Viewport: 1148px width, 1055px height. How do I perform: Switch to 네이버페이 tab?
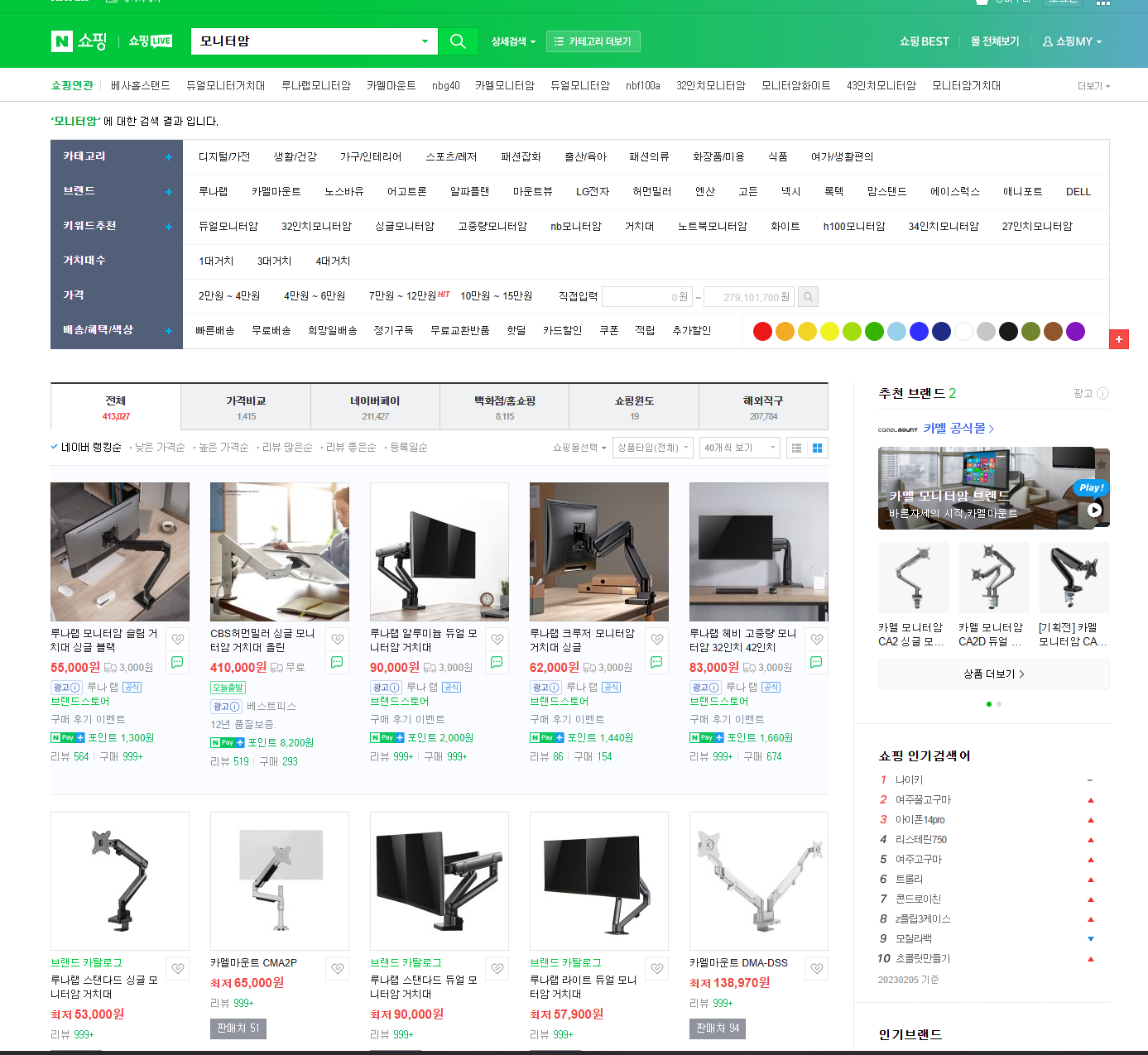[x=375, y=407]
